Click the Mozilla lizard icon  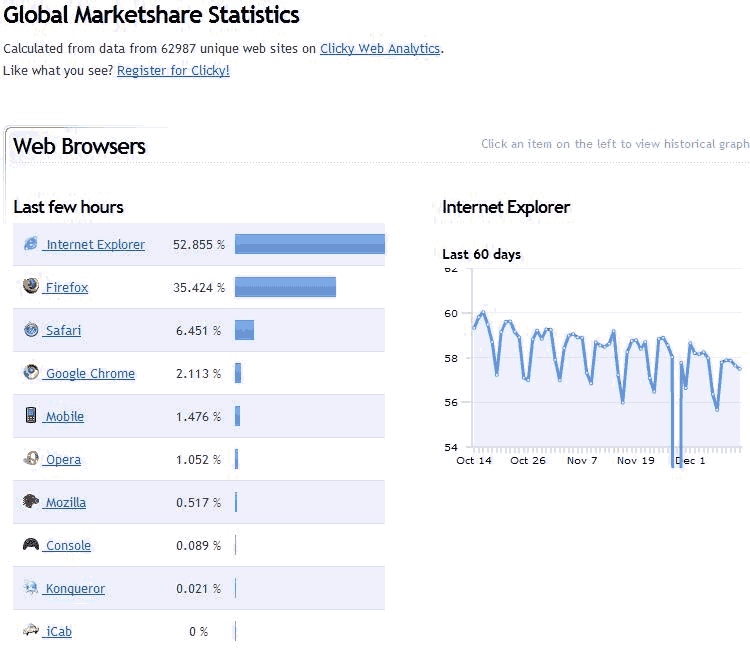pos(31,501)
